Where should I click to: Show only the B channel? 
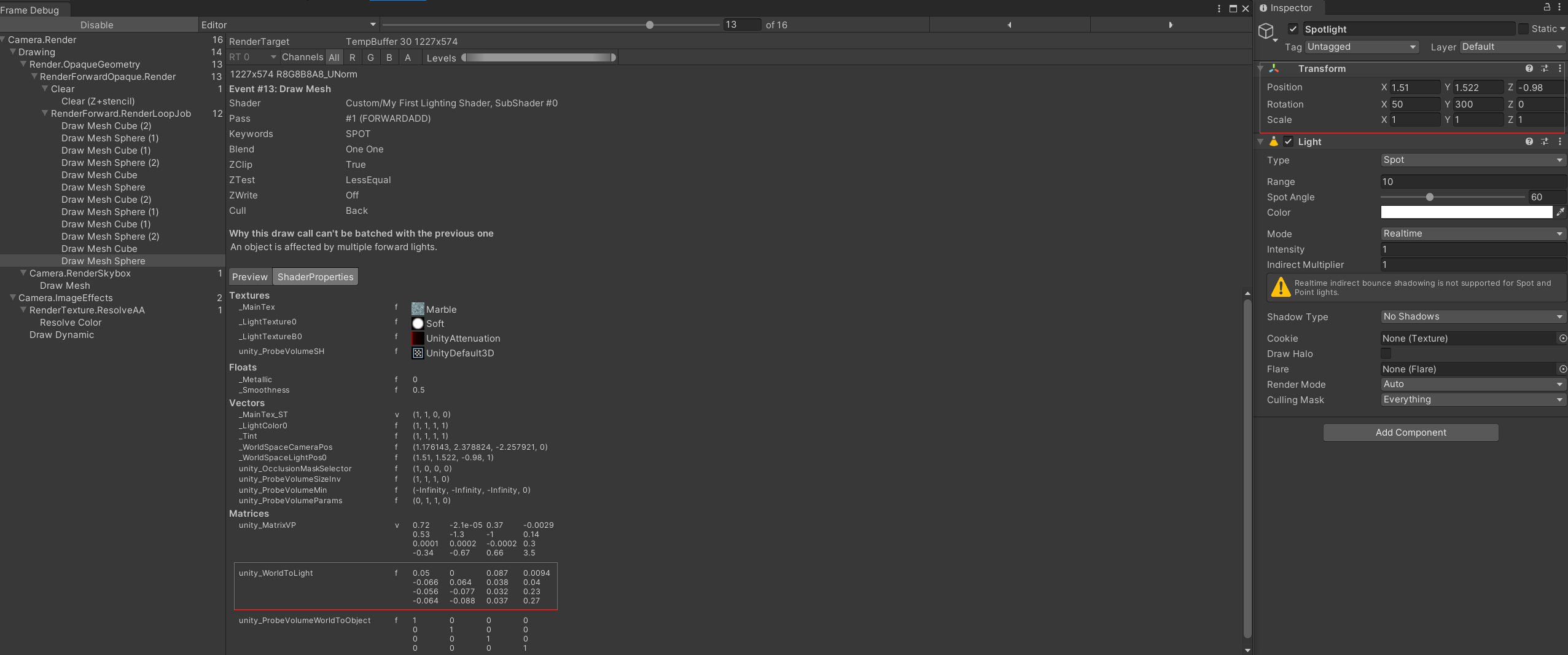[389, 57]
